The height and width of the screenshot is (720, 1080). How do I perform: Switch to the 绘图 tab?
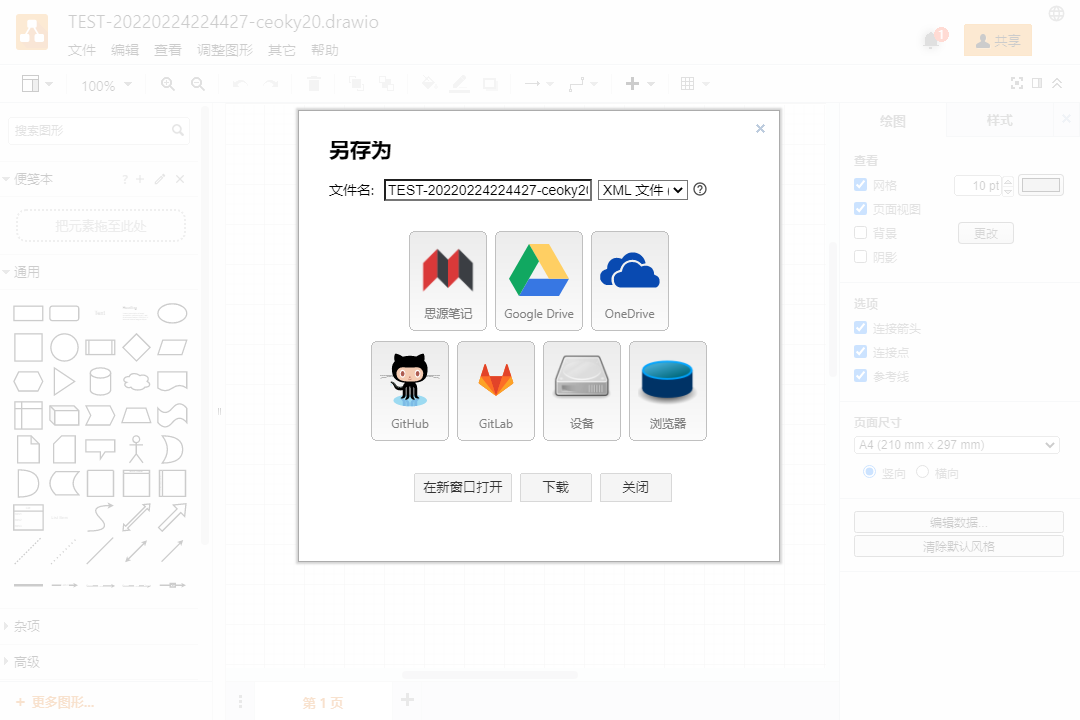point(893,121)
